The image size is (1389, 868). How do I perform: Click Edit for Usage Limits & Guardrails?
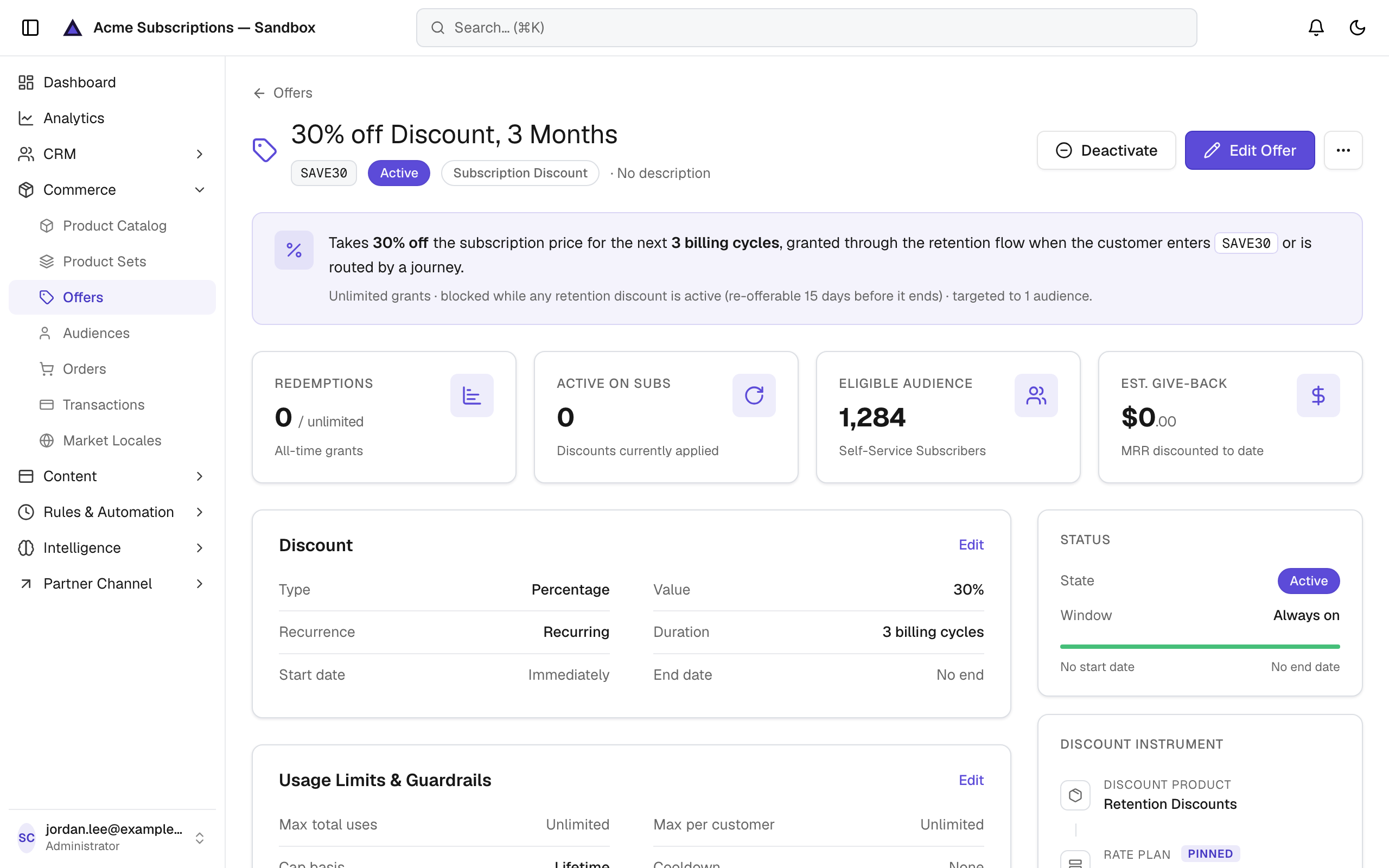point(971,780)
